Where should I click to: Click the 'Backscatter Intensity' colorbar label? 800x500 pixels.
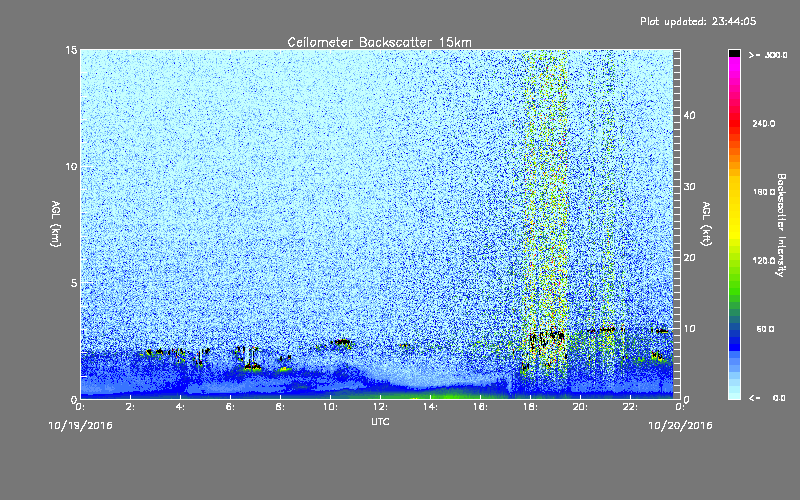(x=780, y=225)
